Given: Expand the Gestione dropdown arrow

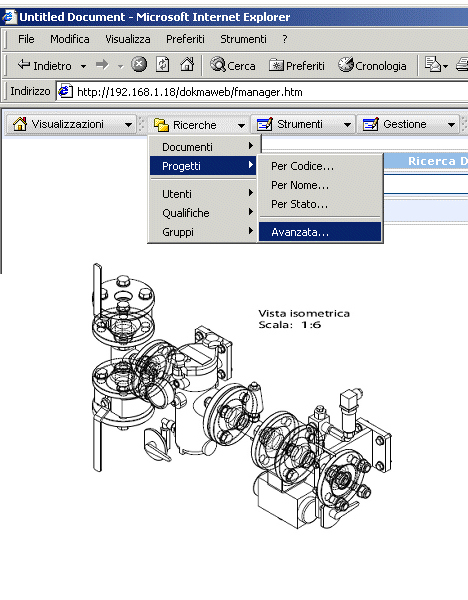Looking at the screenshot, I should [451, 125].
